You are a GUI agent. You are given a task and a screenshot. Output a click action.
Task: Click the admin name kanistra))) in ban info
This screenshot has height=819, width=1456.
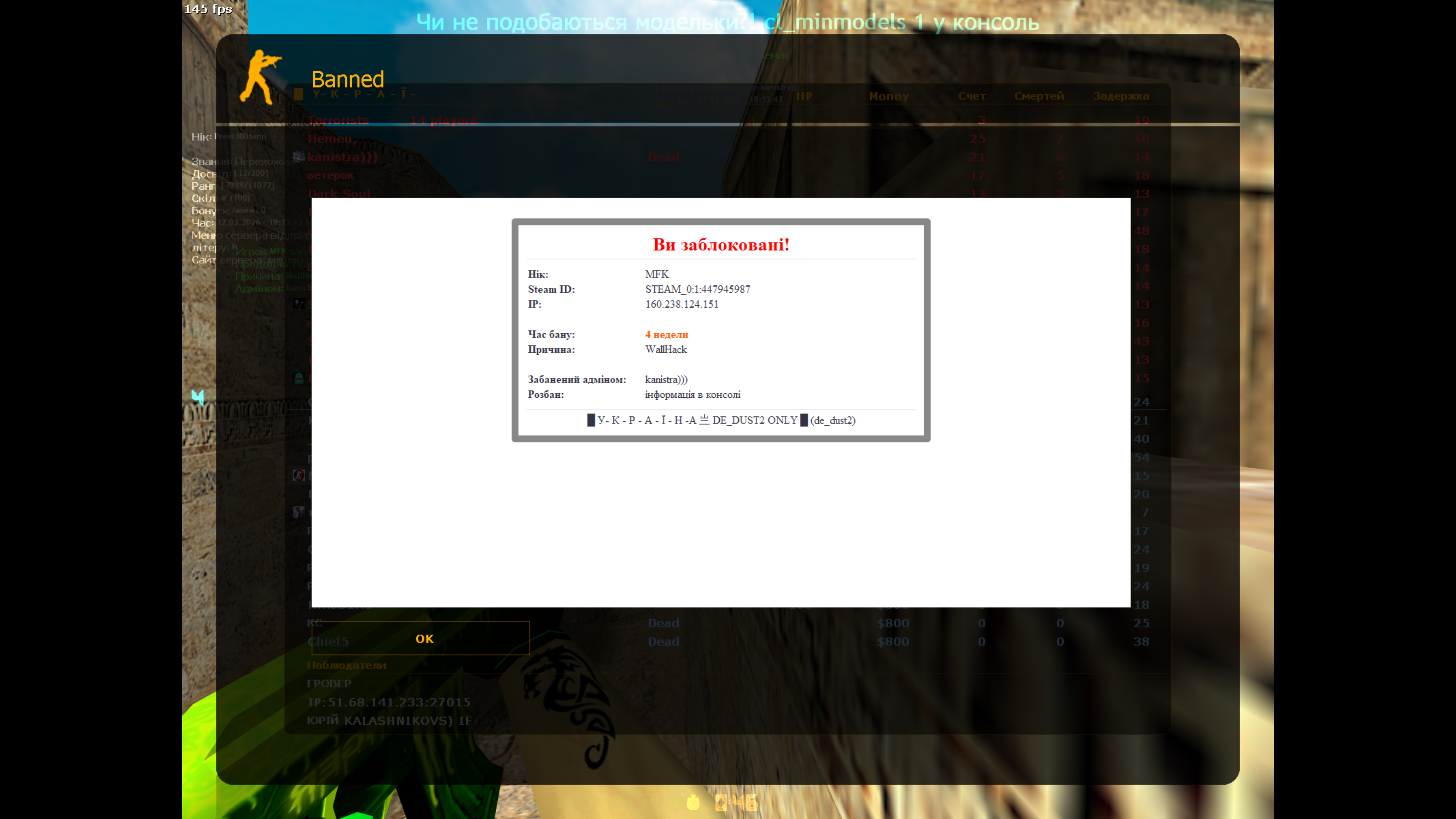[666, 379]
